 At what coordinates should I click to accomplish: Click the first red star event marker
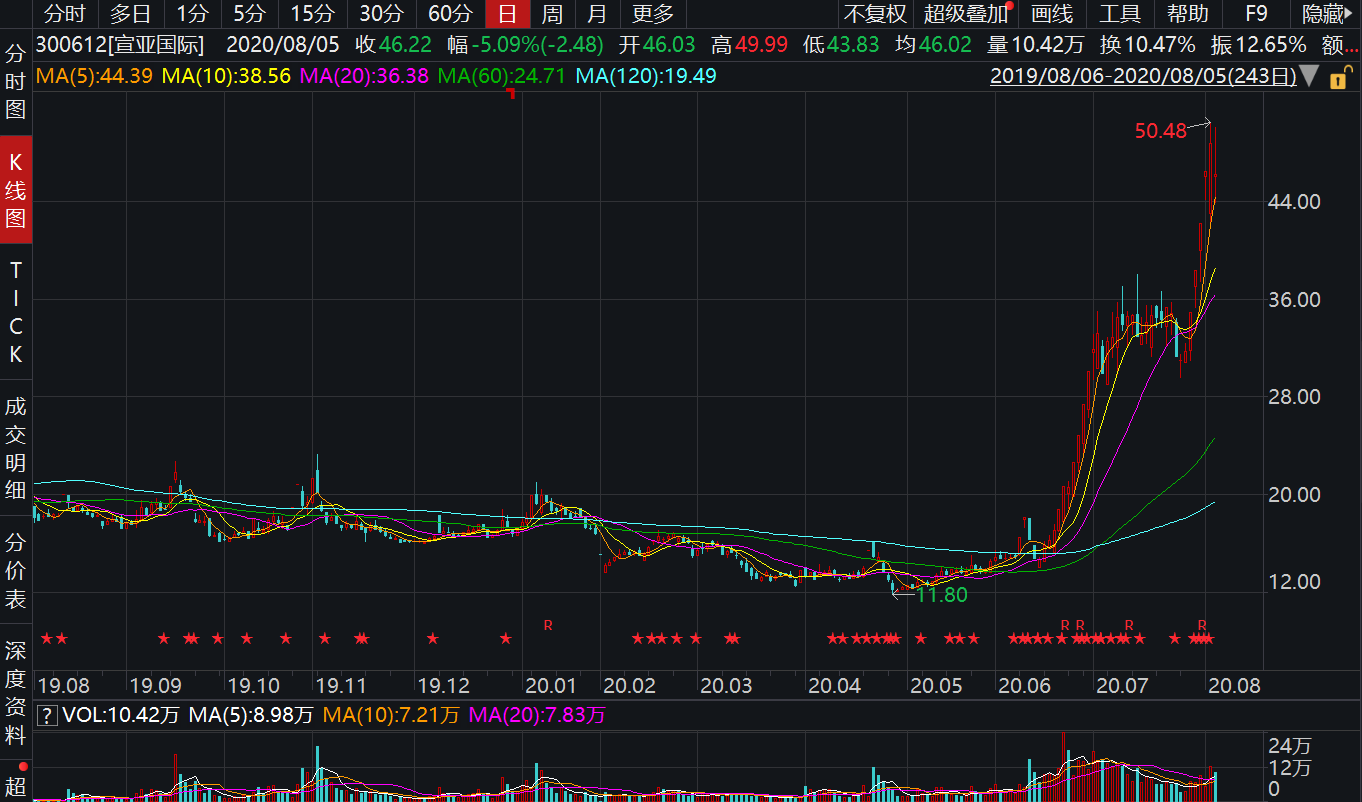45,638
